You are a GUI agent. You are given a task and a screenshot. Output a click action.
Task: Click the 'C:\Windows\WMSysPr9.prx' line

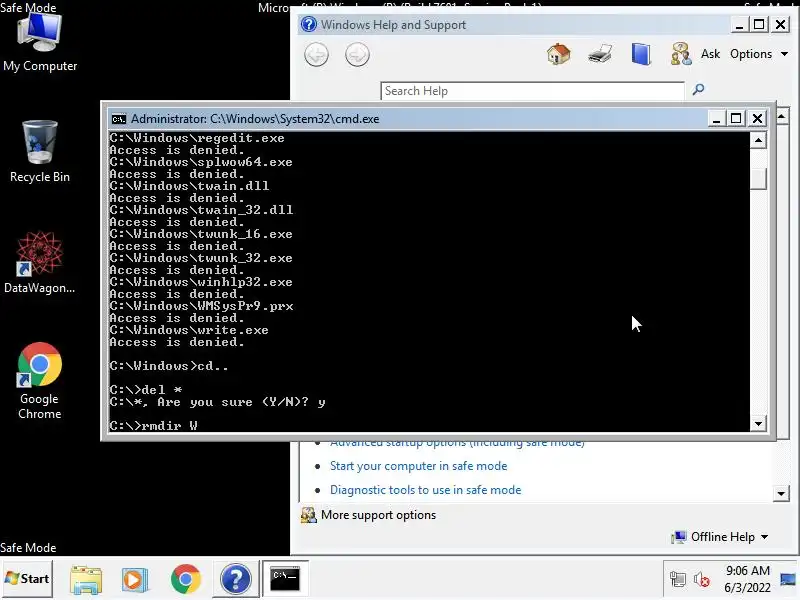click(x=201, y=306)
